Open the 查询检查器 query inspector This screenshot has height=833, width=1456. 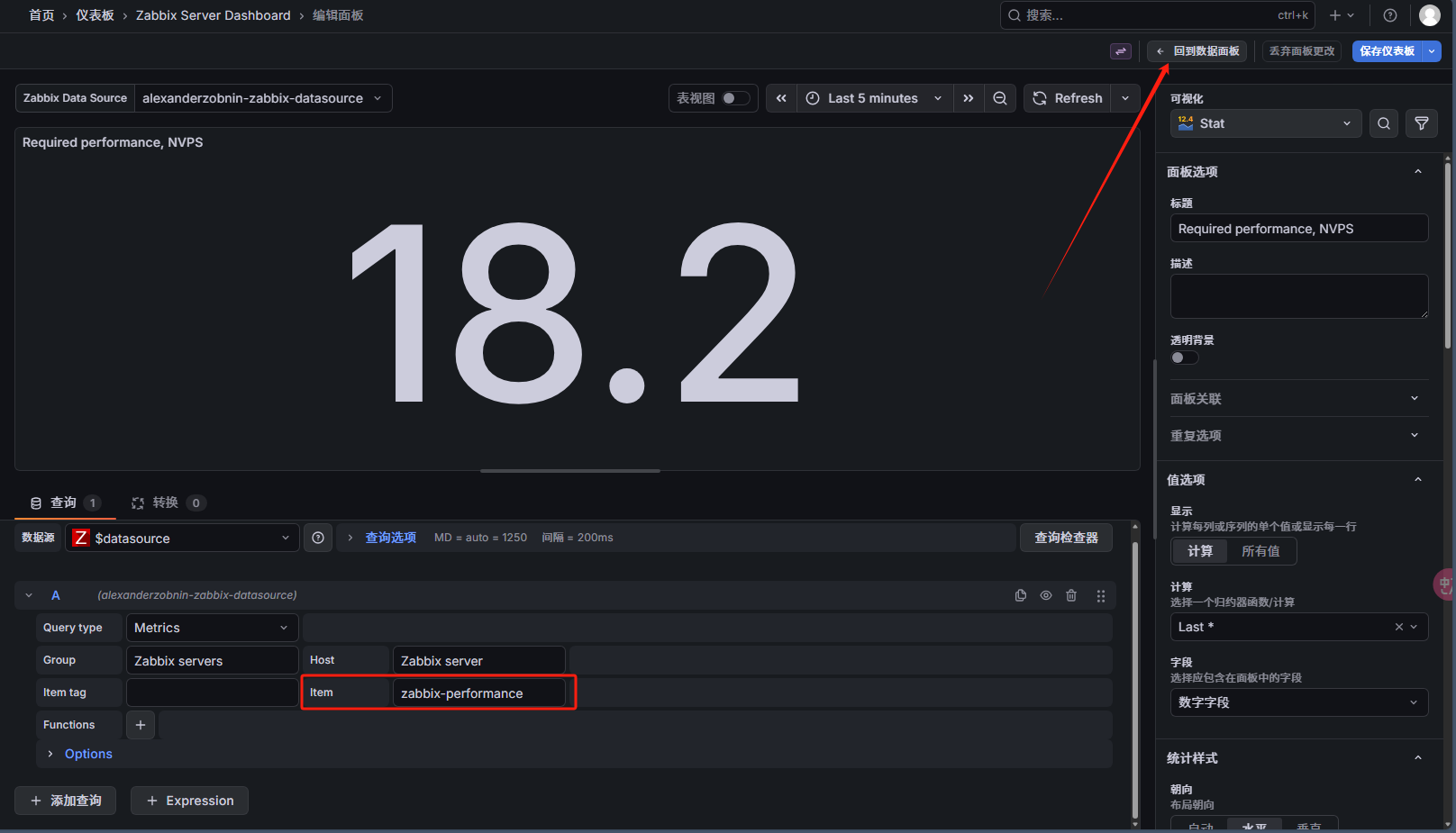[x=1066, y=538]
